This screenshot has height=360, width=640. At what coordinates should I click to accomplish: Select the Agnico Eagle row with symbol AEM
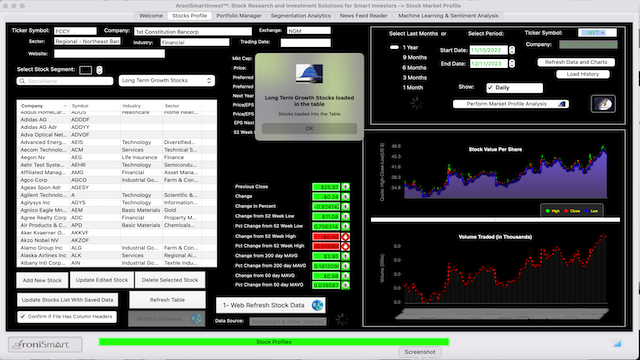pos(117,210)
